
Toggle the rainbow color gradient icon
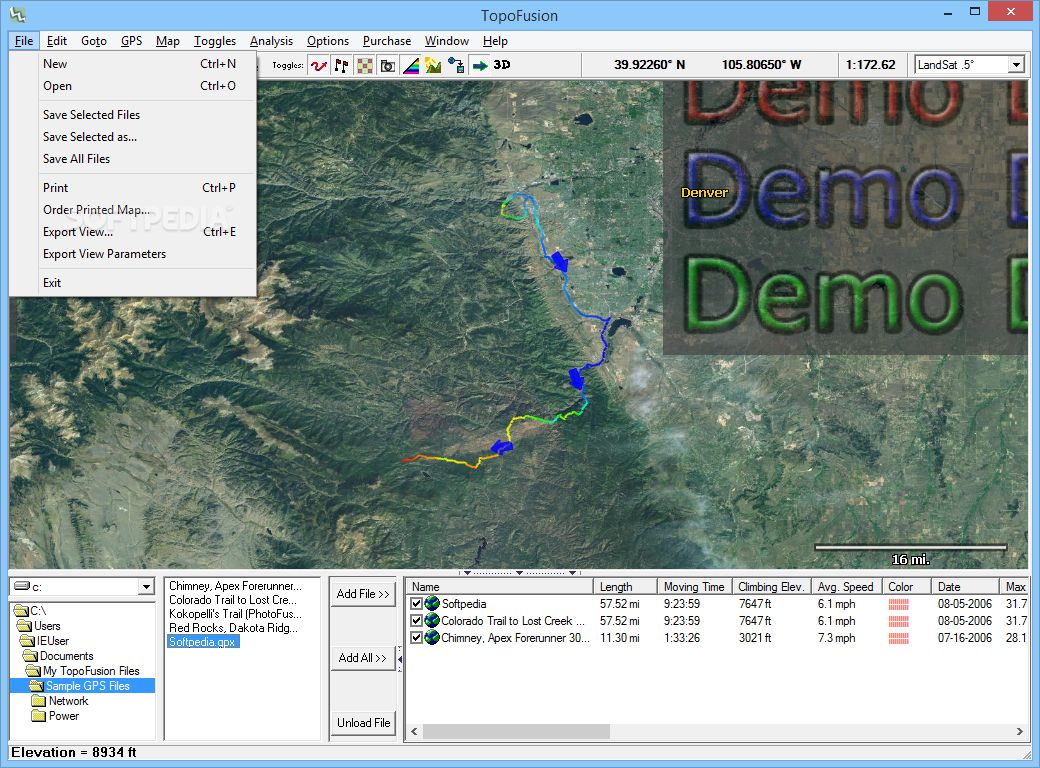[411, 65]
